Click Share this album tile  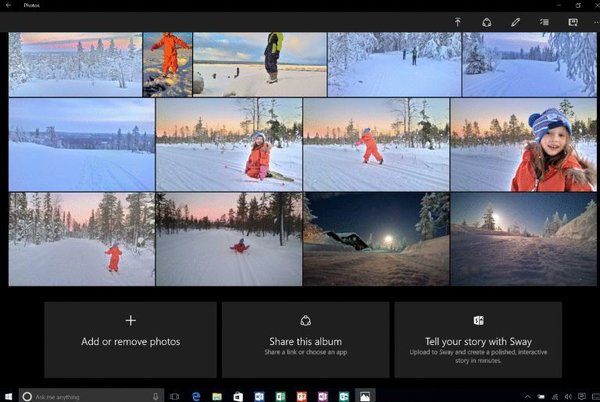(x=305, y=339)
